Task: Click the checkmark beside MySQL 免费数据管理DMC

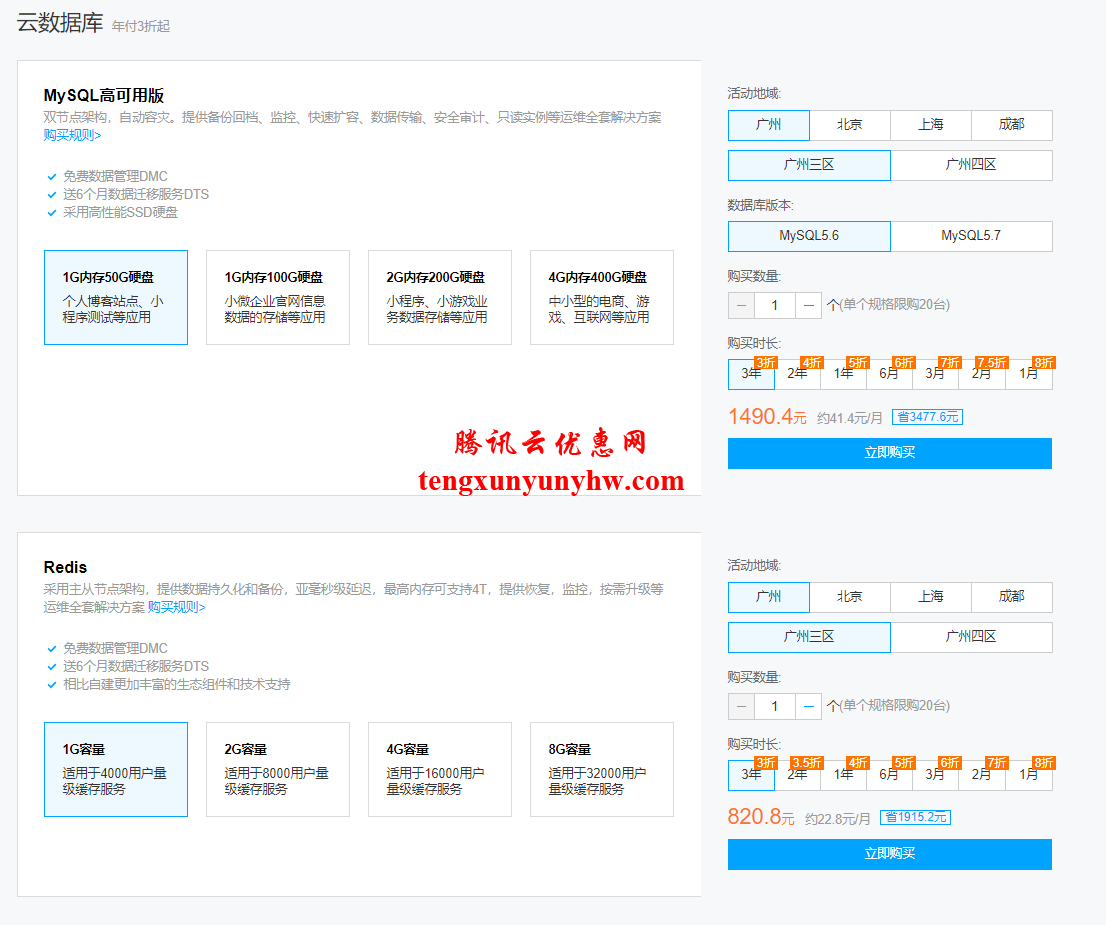Action: [51, 177]
